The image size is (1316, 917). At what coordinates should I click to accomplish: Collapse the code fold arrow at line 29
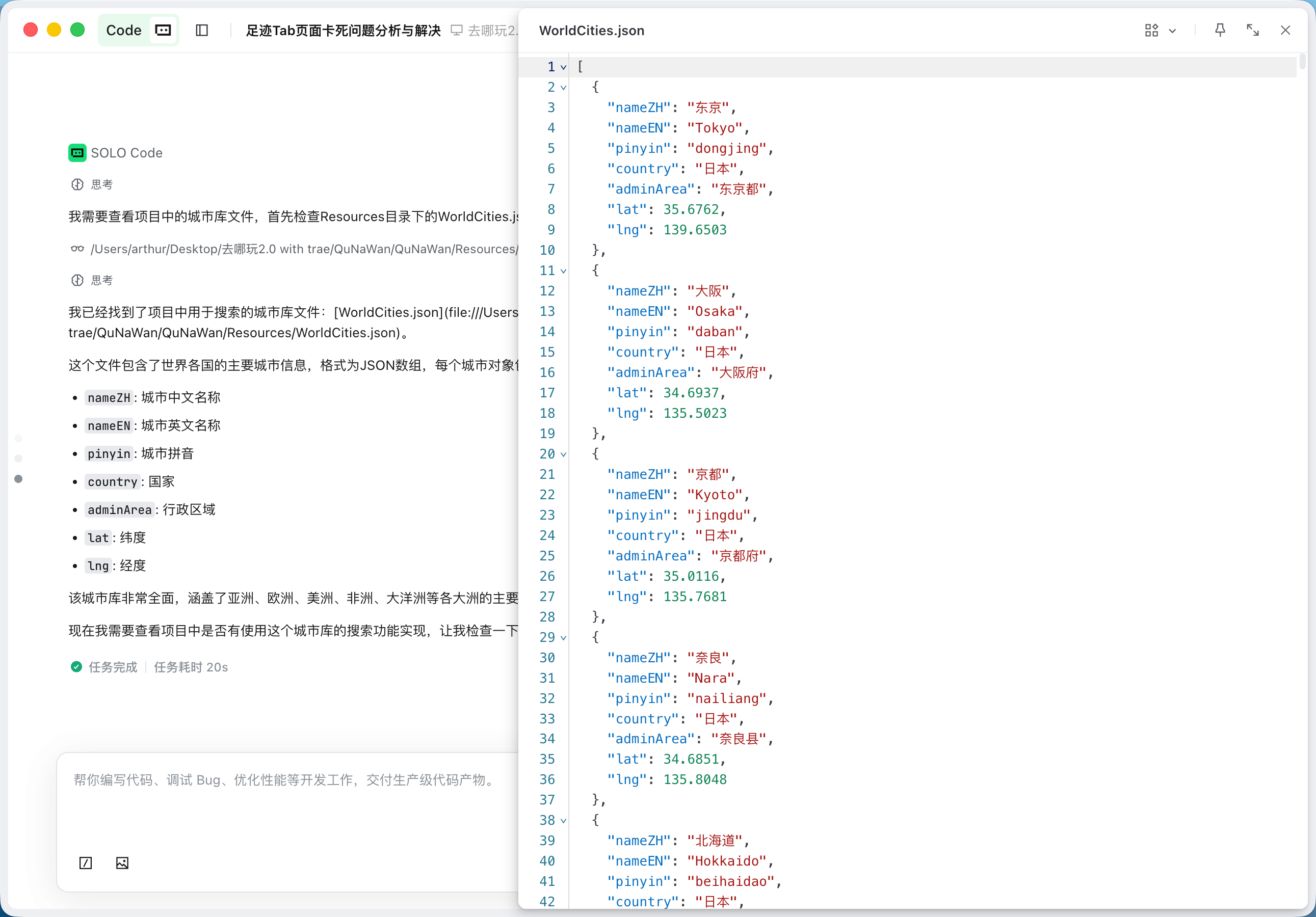[x=563, y=637]
